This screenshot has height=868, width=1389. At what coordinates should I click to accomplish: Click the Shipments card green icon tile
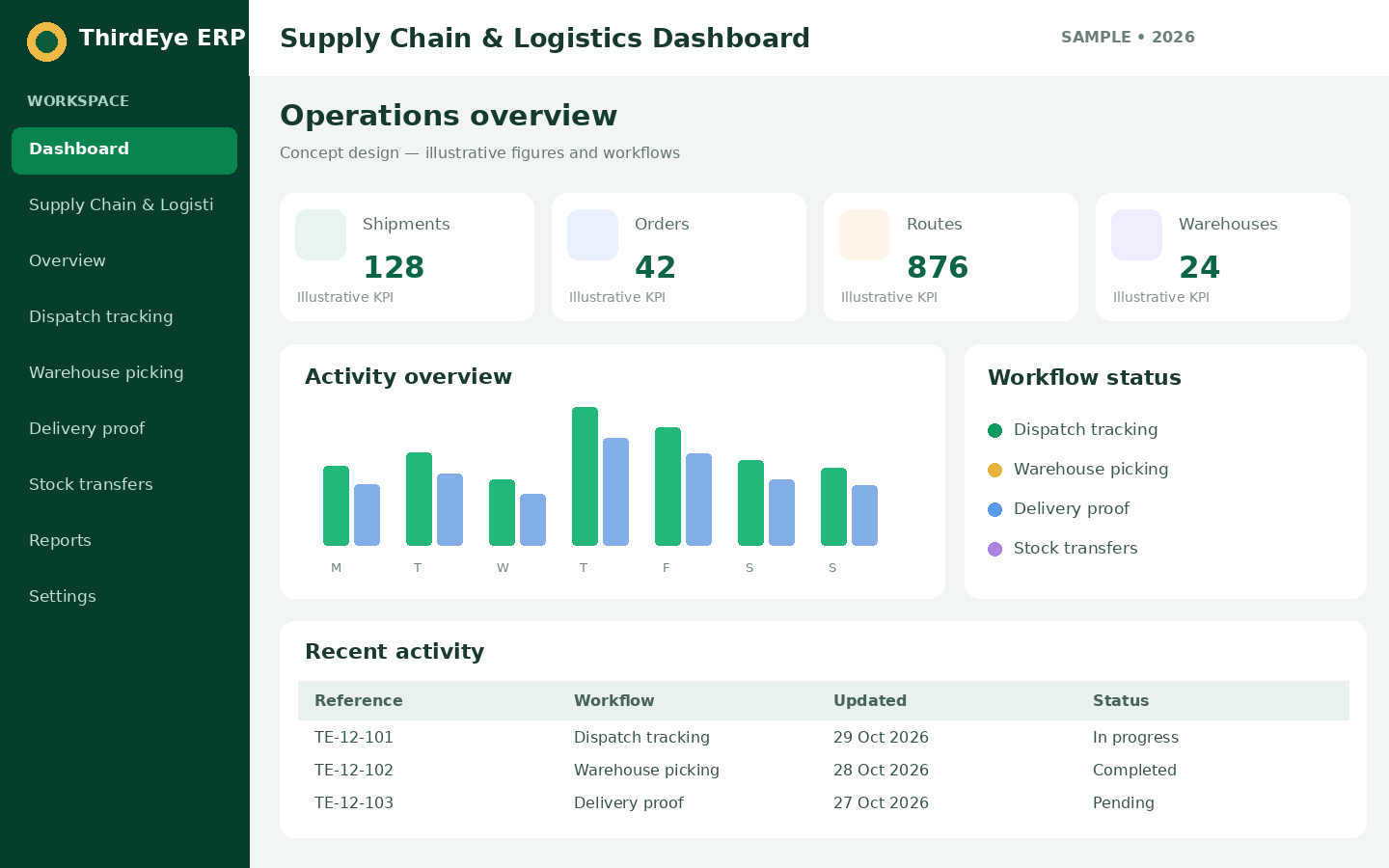pyautogui.click(x=320, y=234)
